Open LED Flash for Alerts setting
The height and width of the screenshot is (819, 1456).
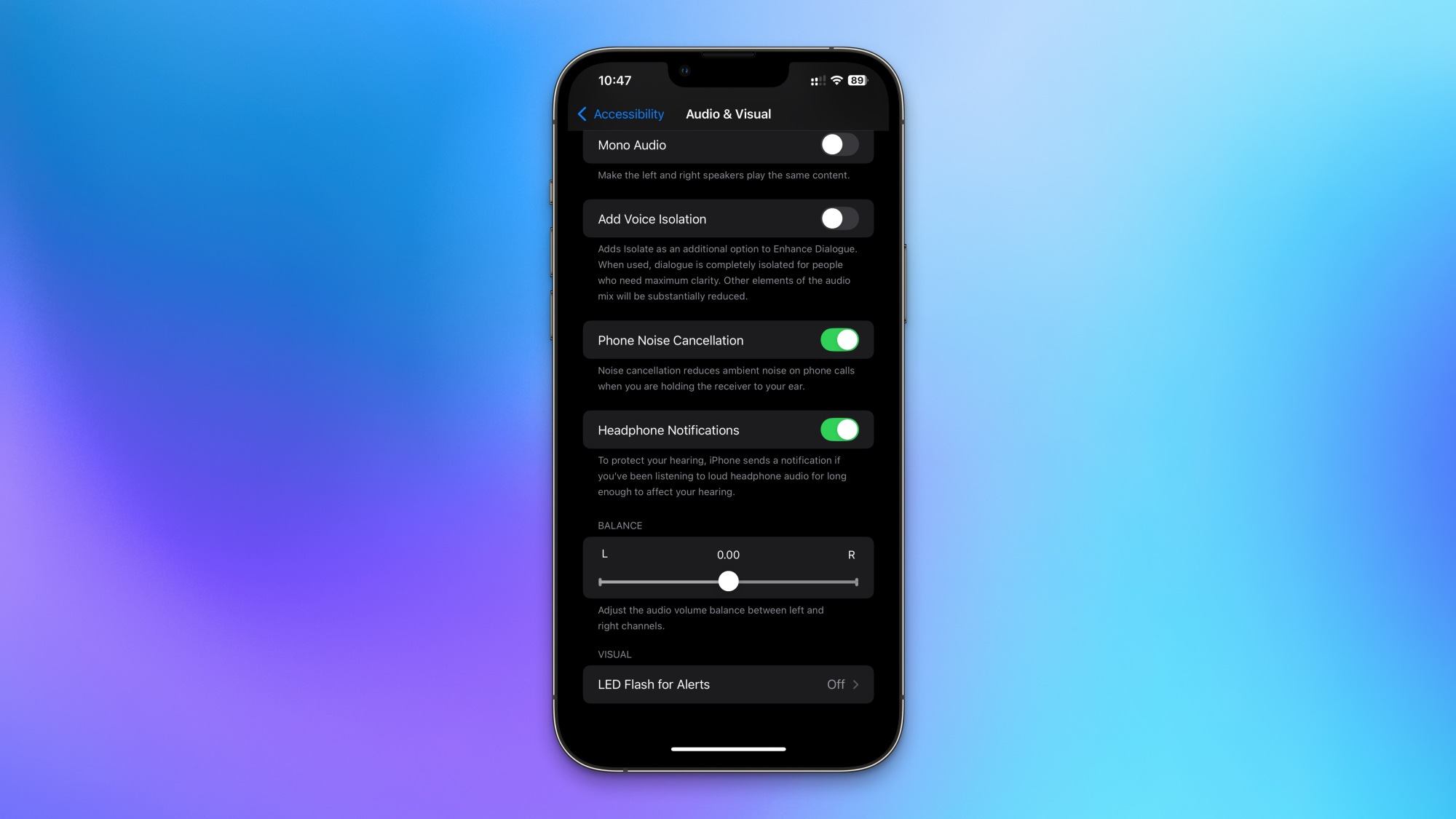coord(728,684)
